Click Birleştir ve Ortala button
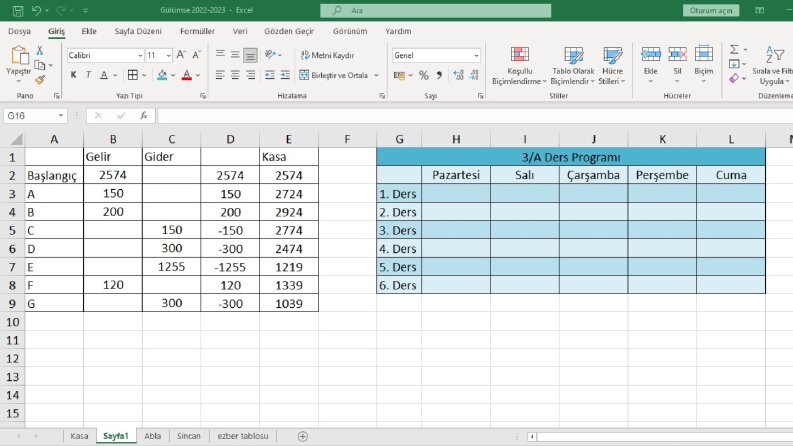 [x=334, y=75]
